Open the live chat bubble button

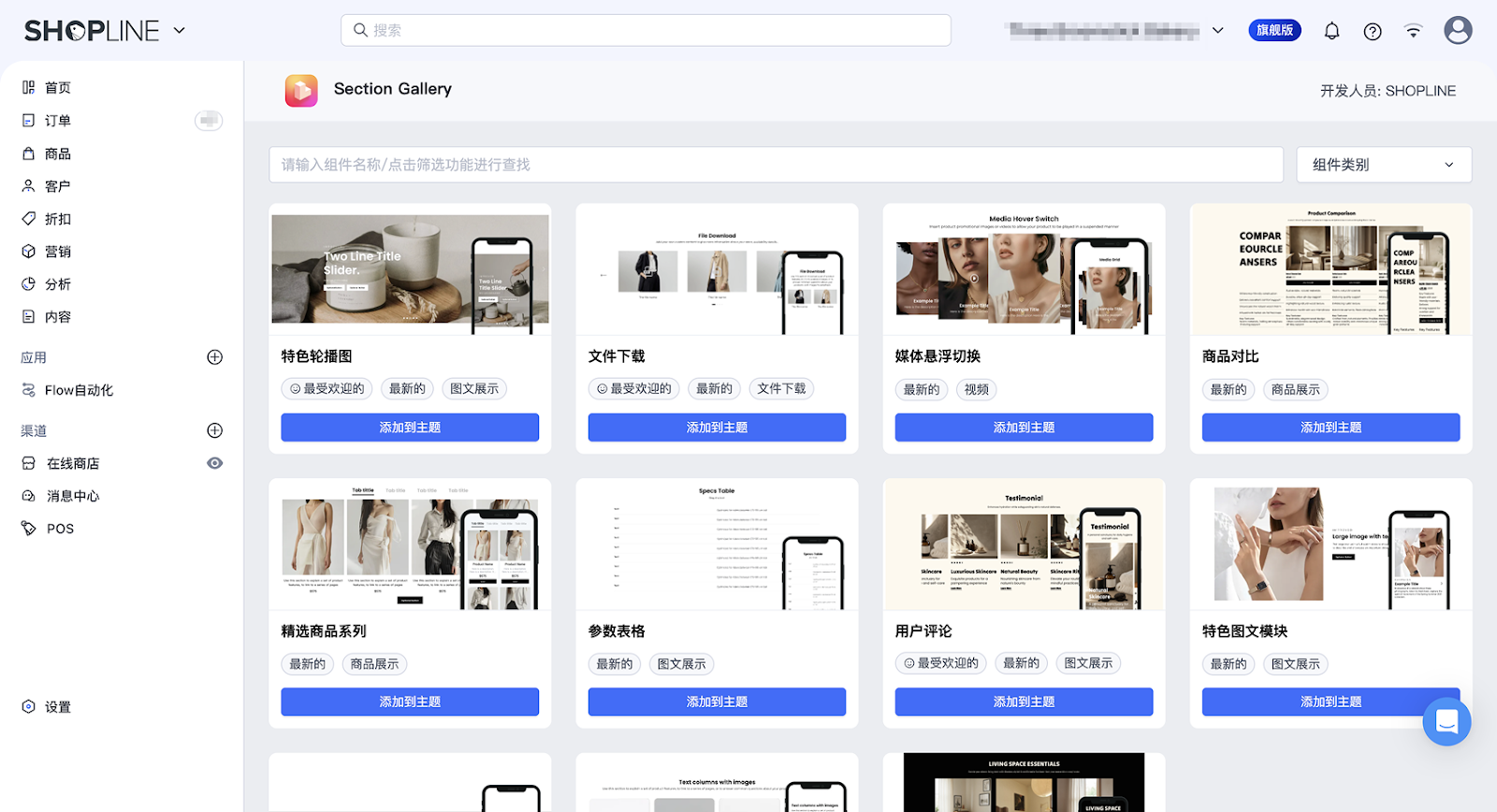(x=1446, y=721)
